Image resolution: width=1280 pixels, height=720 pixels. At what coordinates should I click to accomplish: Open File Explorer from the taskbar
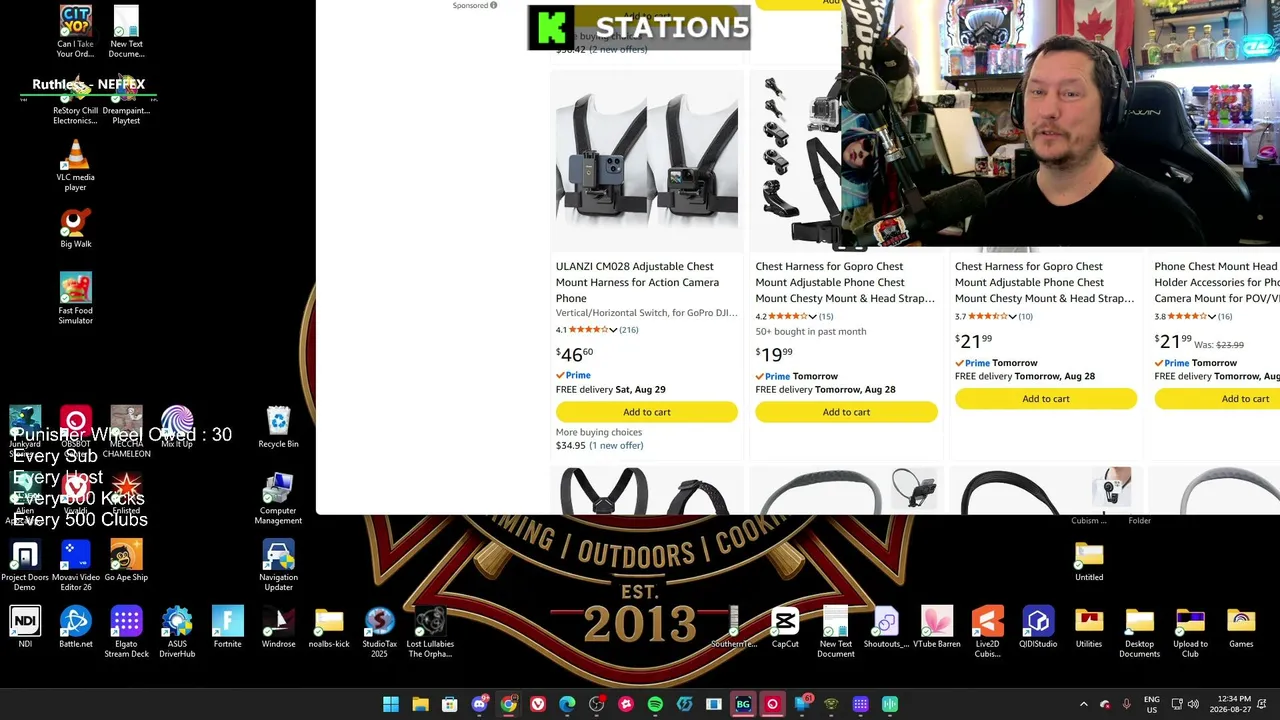click(420, 704)
